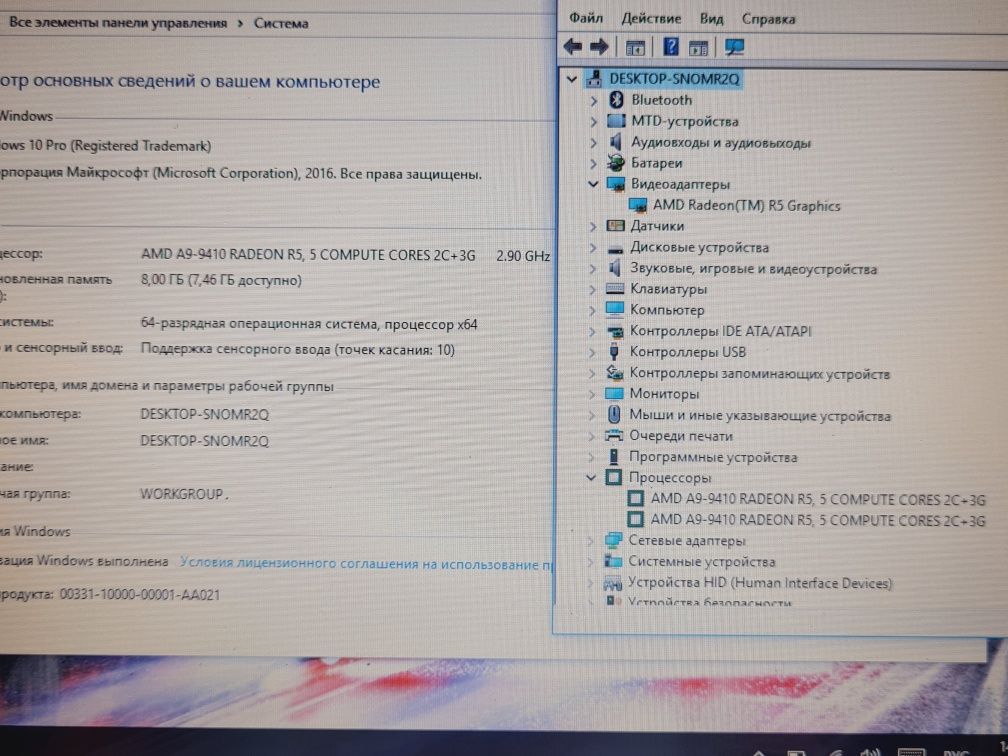Expand the Звуковые, игровые и видеоустройства category
This screenshot has height=756, width=1008.
[x=592, y=269]
